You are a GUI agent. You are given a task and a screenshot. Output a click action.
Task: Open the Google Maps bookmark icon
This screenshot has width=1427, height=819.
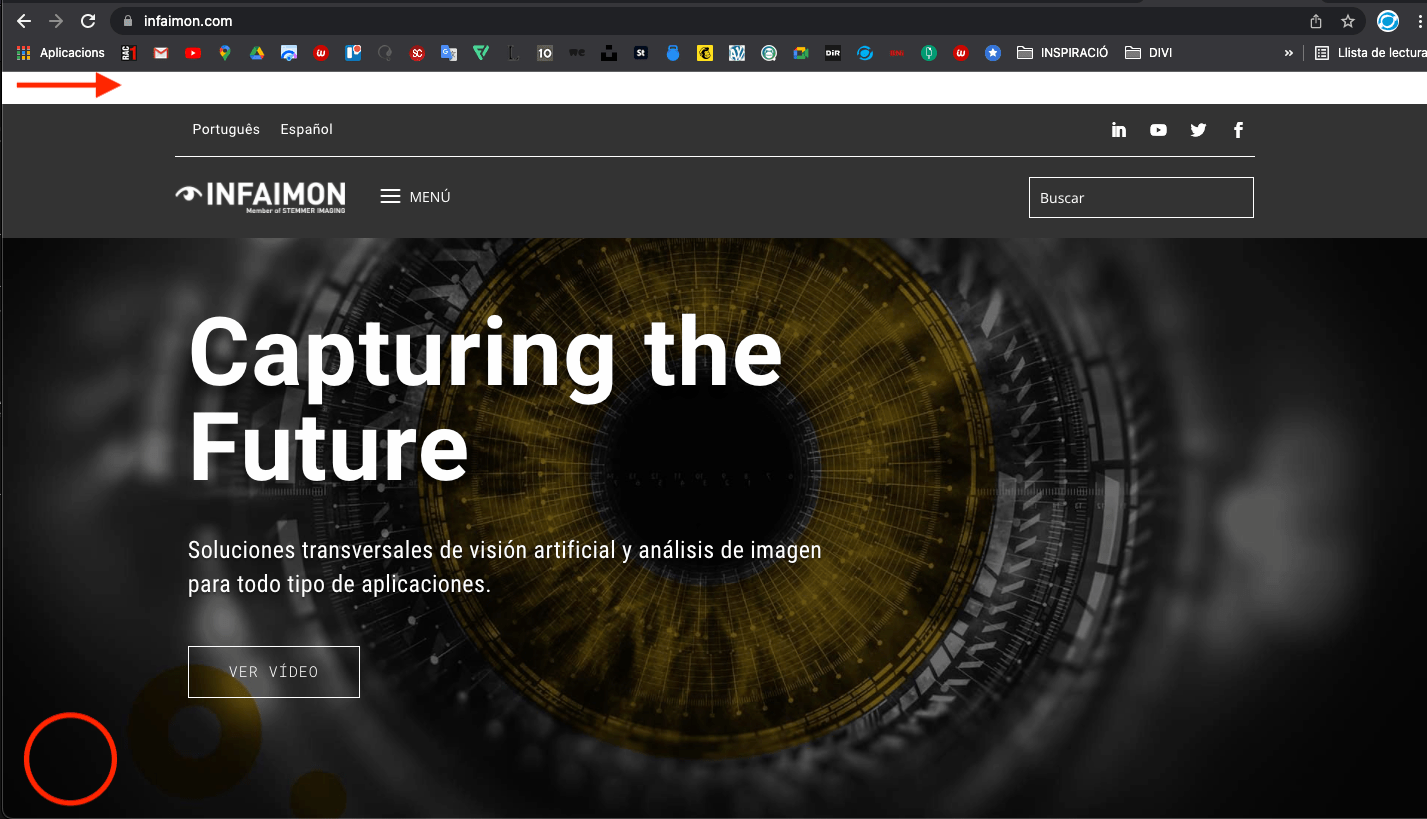(225, 53)
